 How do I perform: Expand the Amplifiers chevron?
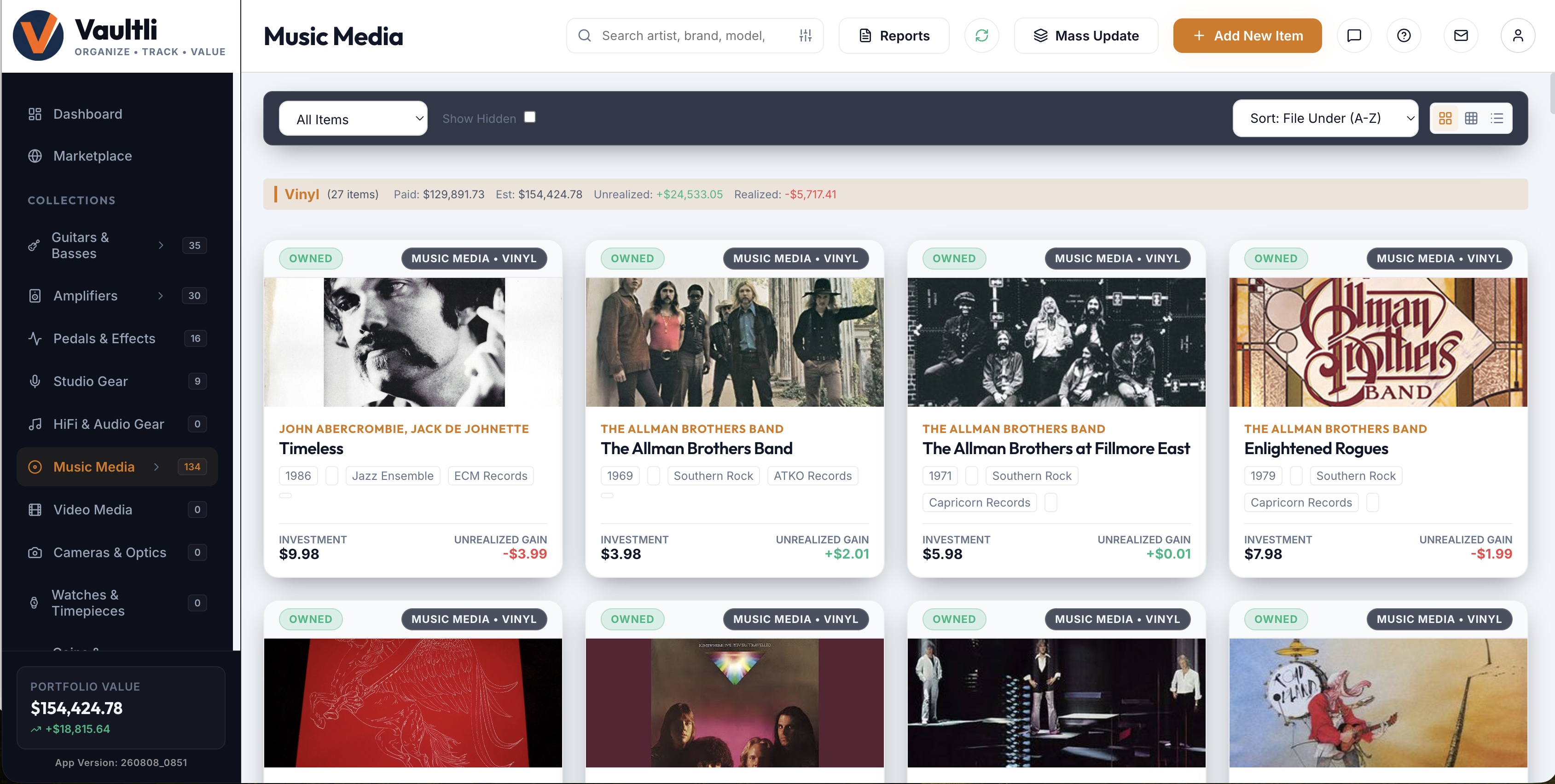point(161,296)
